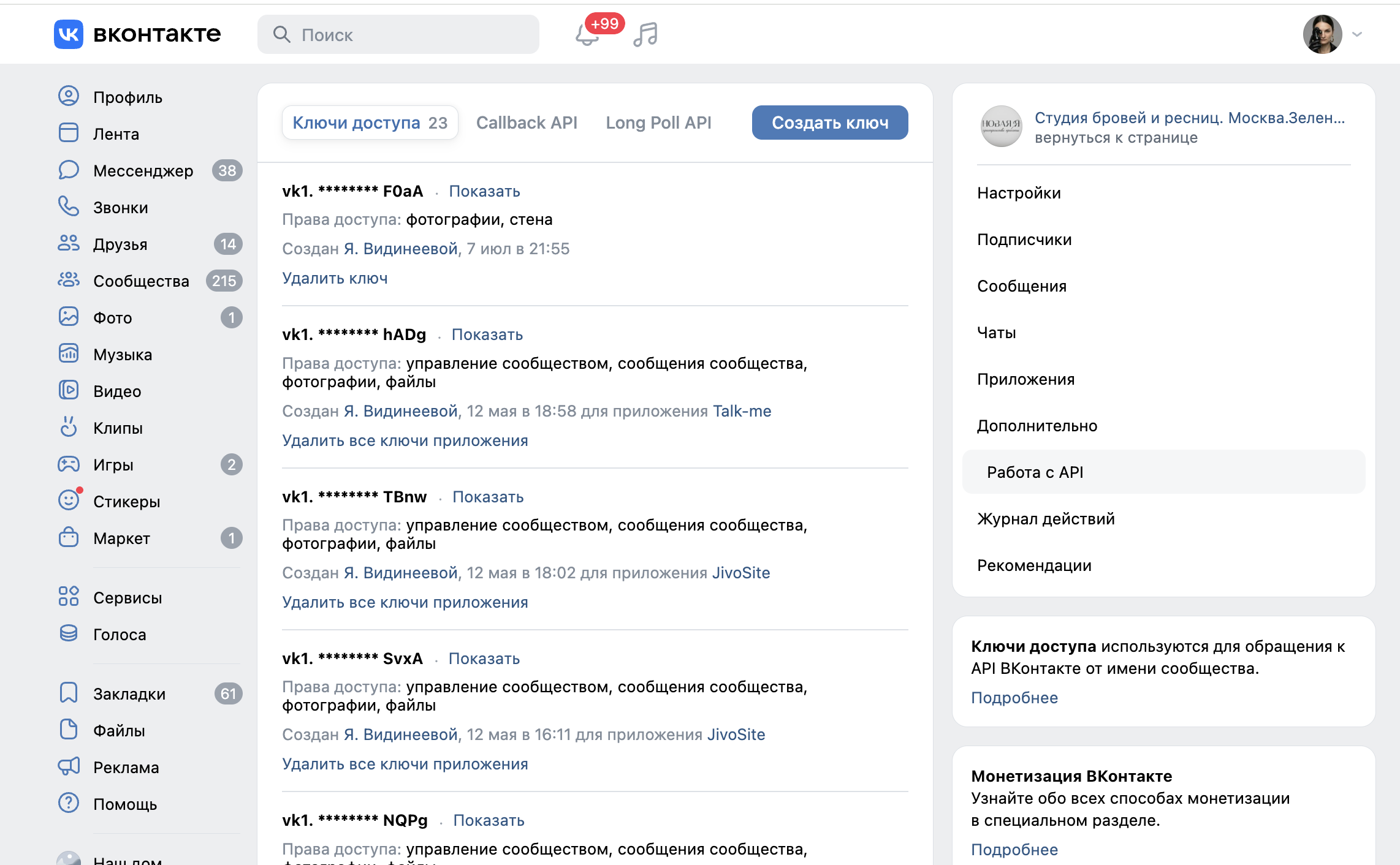The width and height of the screenshot is (1400, 865).
Task: Open Профиль from the sidebar icon
Action: tap(69, 97)
